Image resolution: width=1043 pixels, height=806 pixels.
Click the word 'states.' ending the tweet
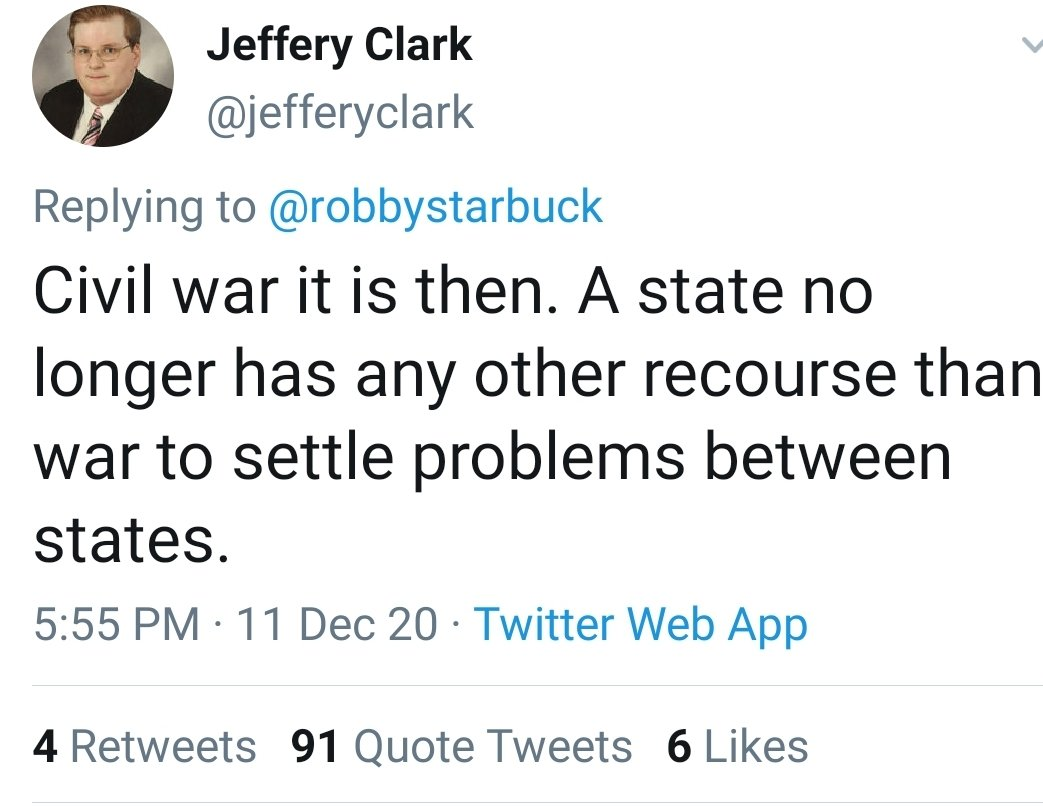[131, 539]
